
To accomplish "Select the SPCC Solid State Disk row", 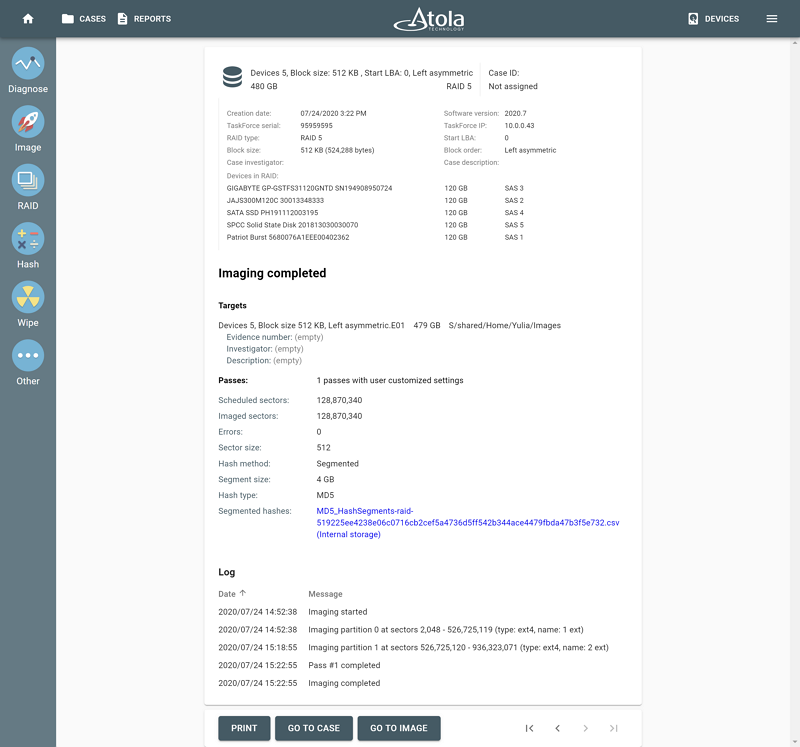I will tap(375, 225).
